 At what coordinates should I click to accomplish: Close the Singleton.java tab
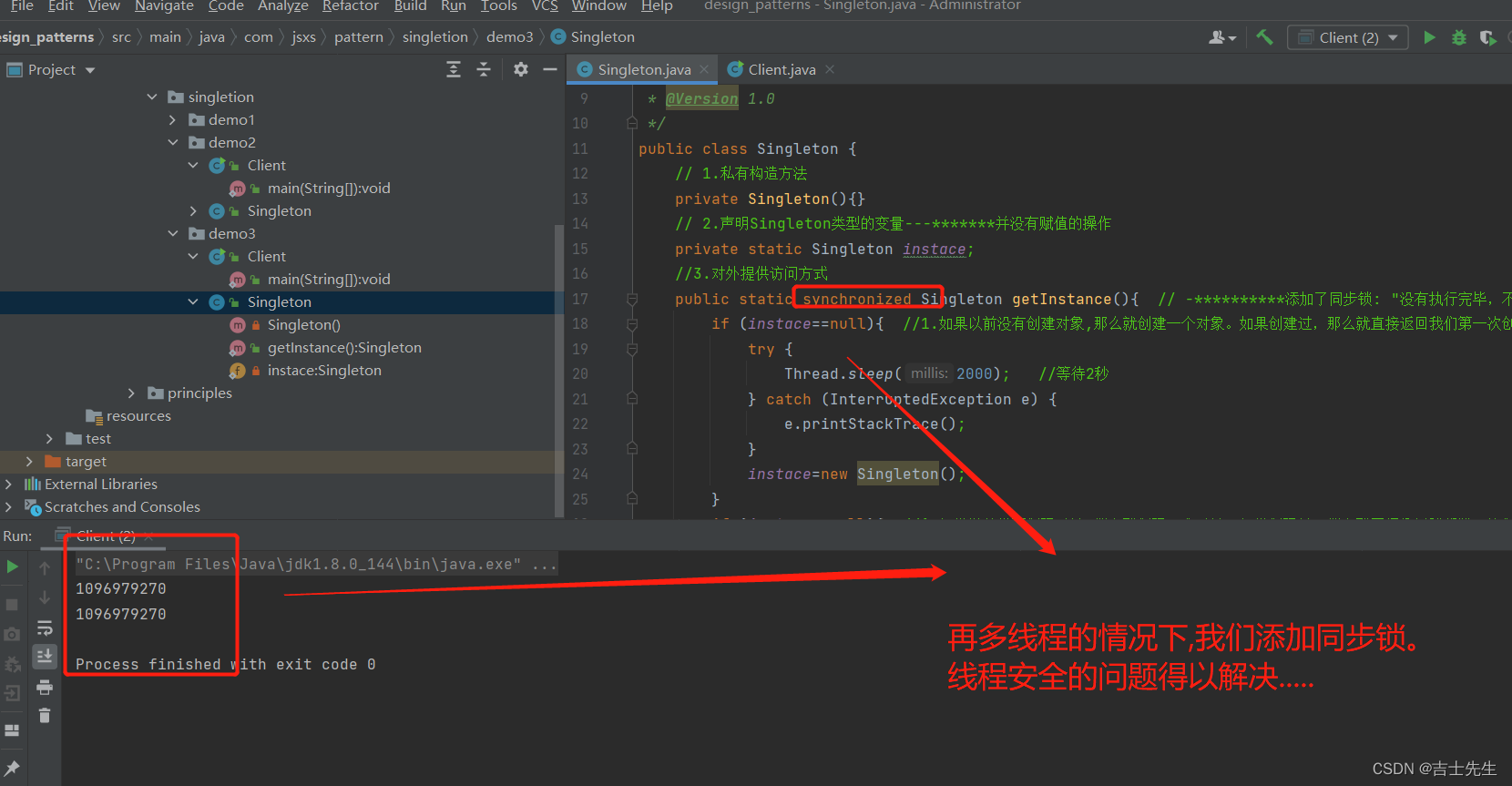coord(704,69)
